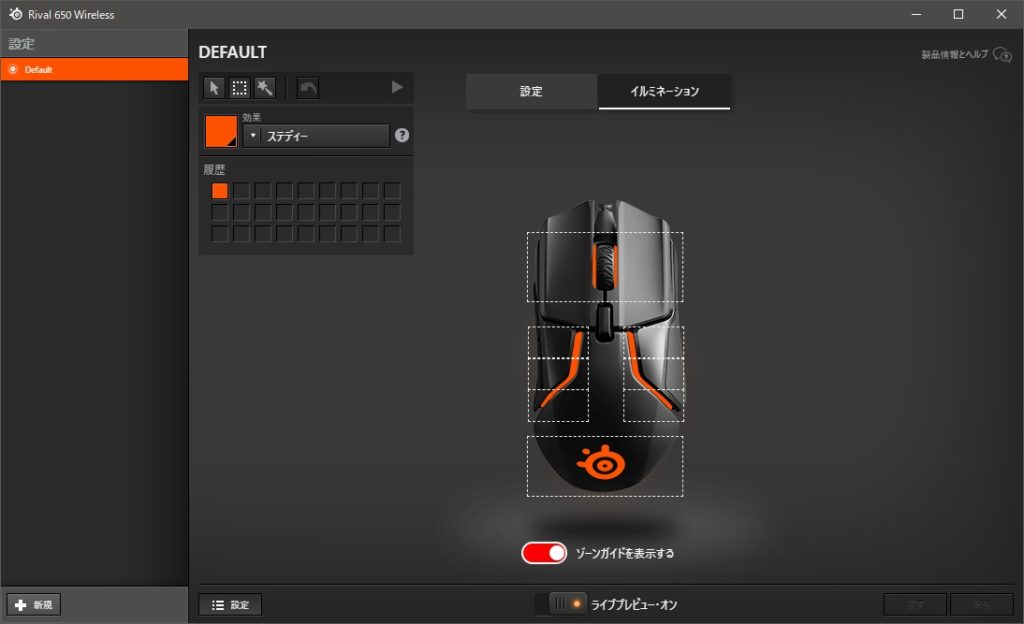Click the 新規 button to add profile
This screenshot has height=624, width=1024.
tap(34, 605)
